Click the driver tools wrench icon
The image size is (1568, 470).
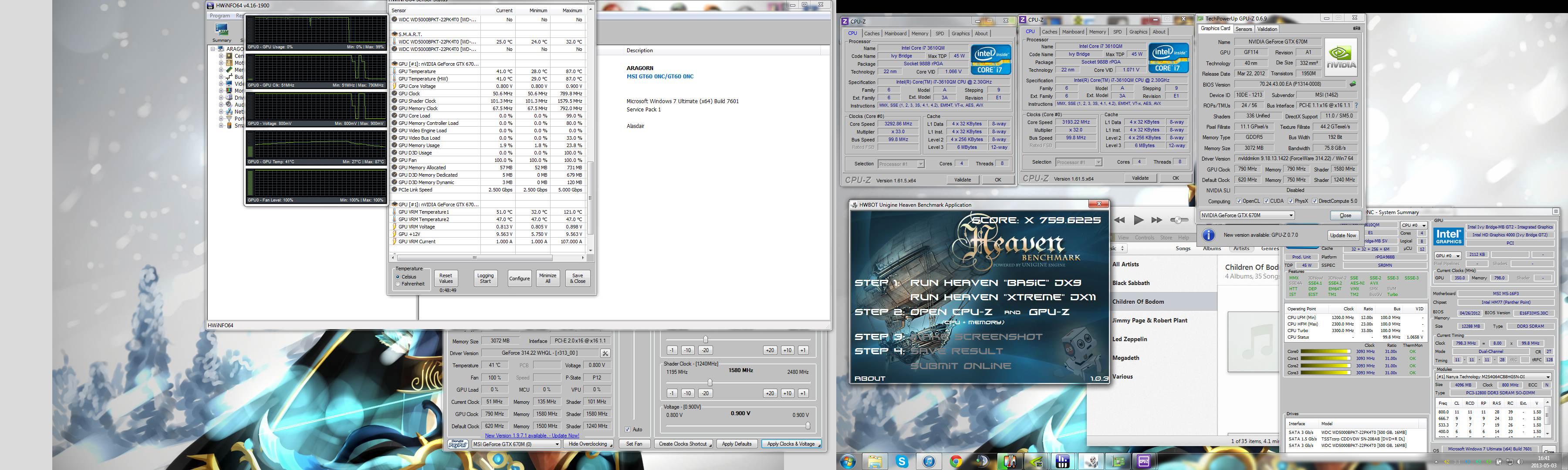click(605, 353)
